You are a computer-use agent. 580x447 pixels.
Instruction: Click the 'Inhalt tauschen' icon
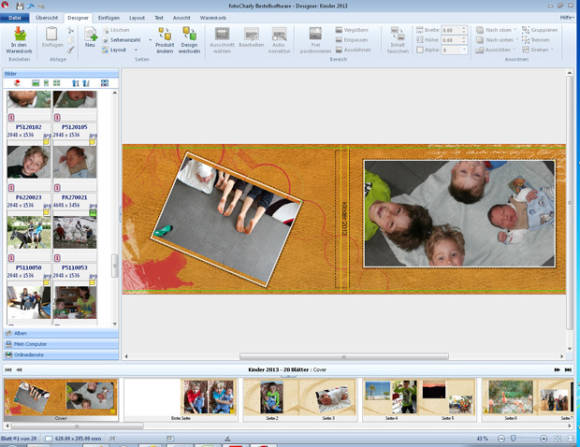[398, 34]
